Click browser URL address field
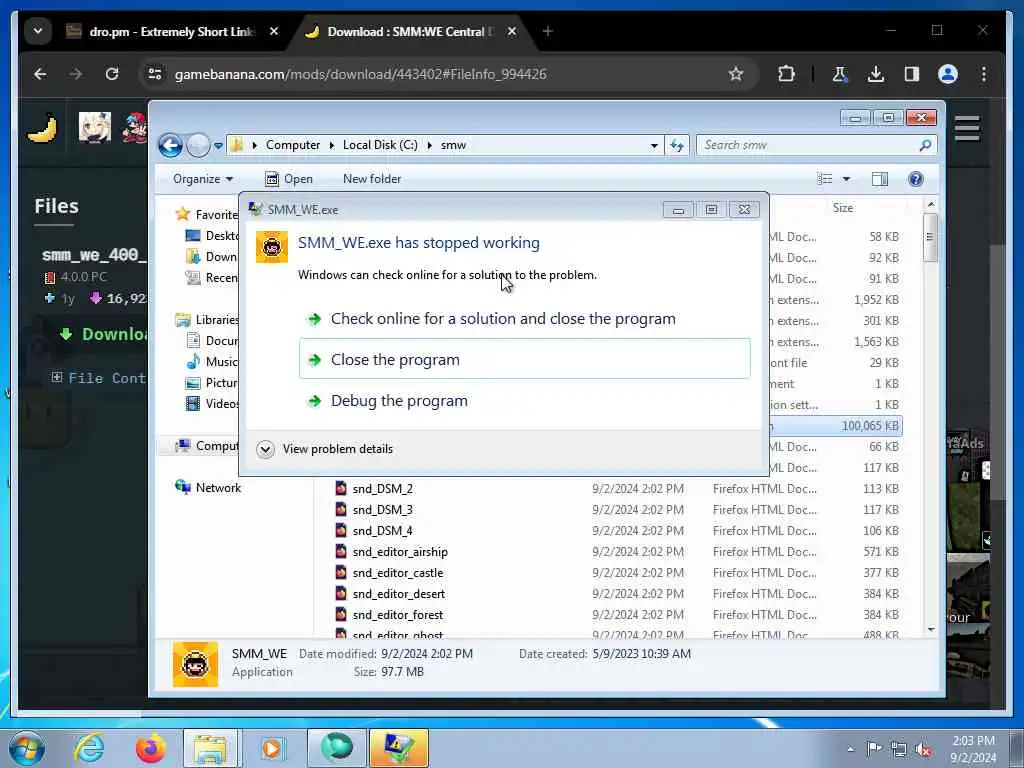Viewport: 1024px width, 768px height. tap(360, 74)
